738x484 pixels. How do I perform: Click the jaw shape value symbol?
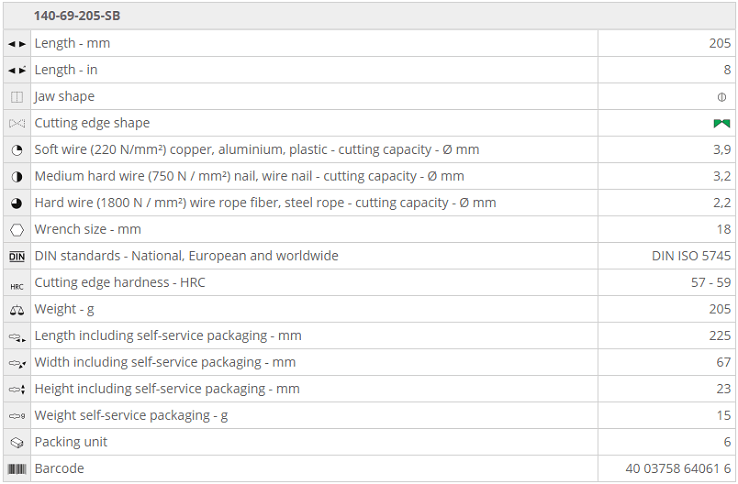[721, 97]
